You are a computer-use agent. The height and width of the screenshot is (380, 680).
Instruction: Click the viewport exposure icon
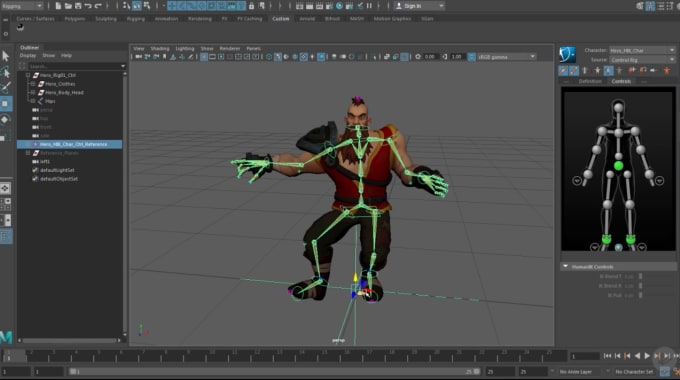[x=418, y=57]
